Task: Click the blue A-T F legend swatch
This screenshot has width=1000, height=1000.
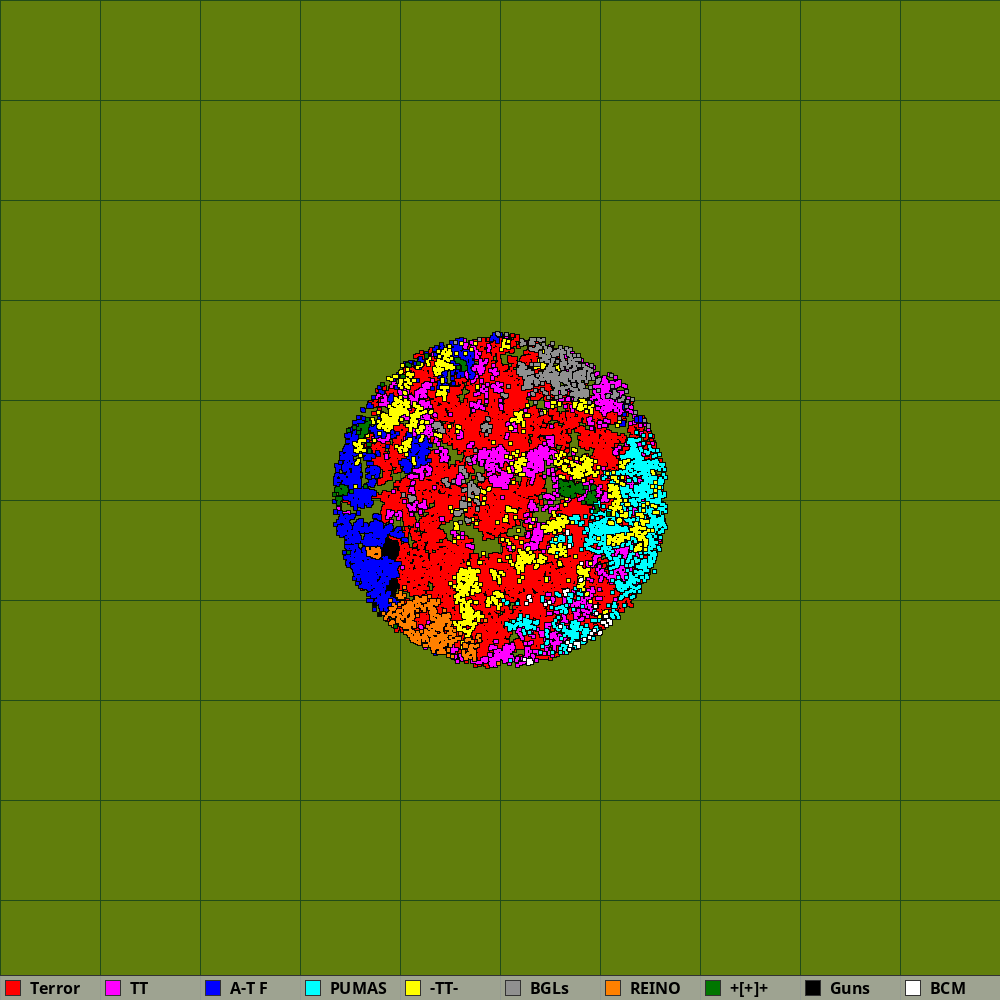Action: coord(213,988)
